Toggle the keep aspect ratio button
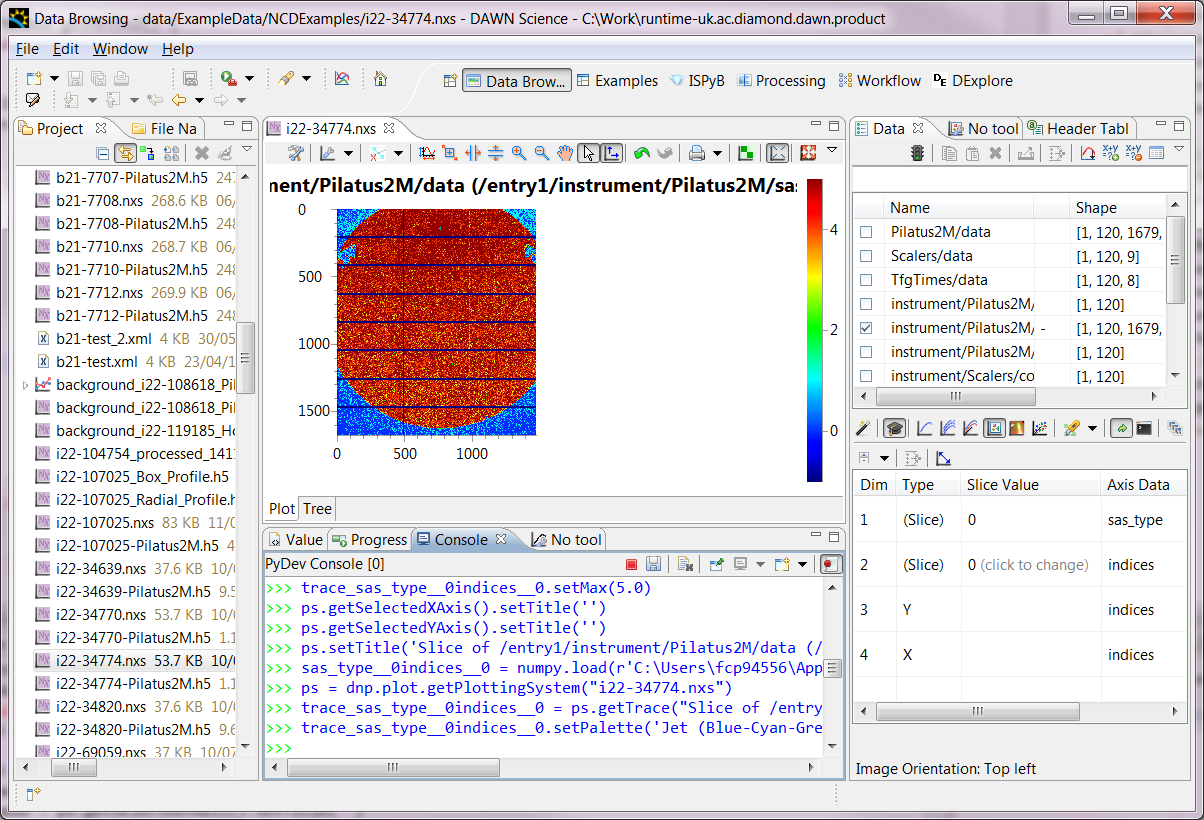Image resolution: width=1204 pixels, height=820 pixels. tap(776, 153)
